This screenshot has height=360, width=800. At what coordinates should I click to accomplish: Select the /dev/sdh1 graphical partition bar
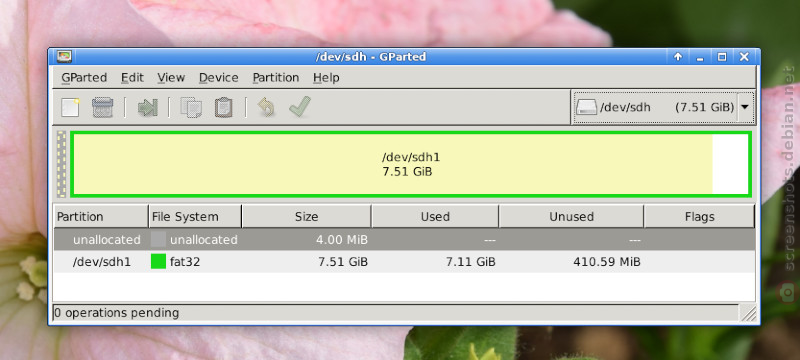(410, 164)
